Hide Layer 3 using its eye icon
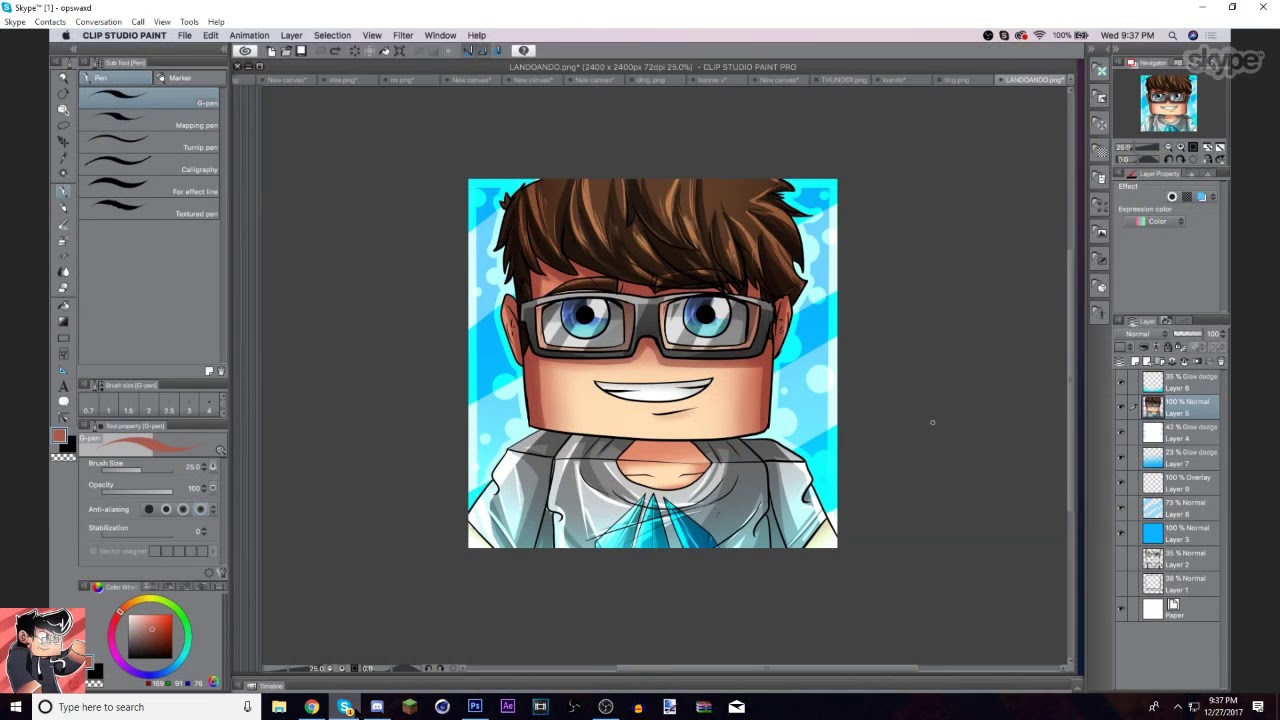1280x720 pixels. [1120, 533]
